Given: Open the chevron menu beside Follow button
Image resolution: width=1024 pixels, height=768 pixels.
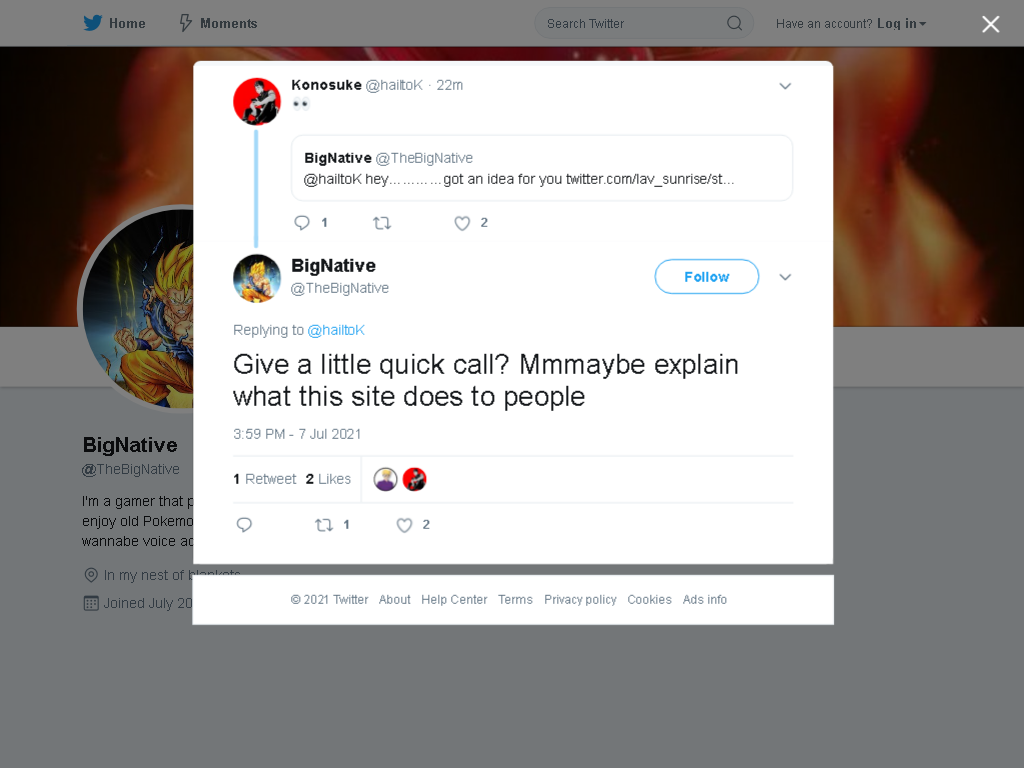Looking at the screenshot, I should [x=785, y=277].
